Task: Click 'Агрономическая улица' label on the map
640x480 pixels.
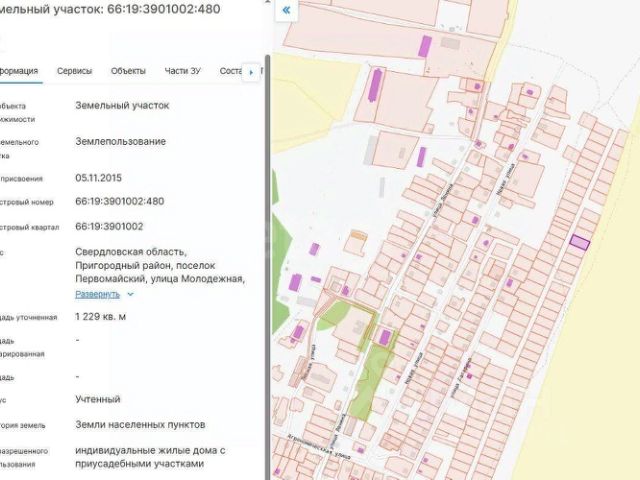Action: [x=319, y=447]
